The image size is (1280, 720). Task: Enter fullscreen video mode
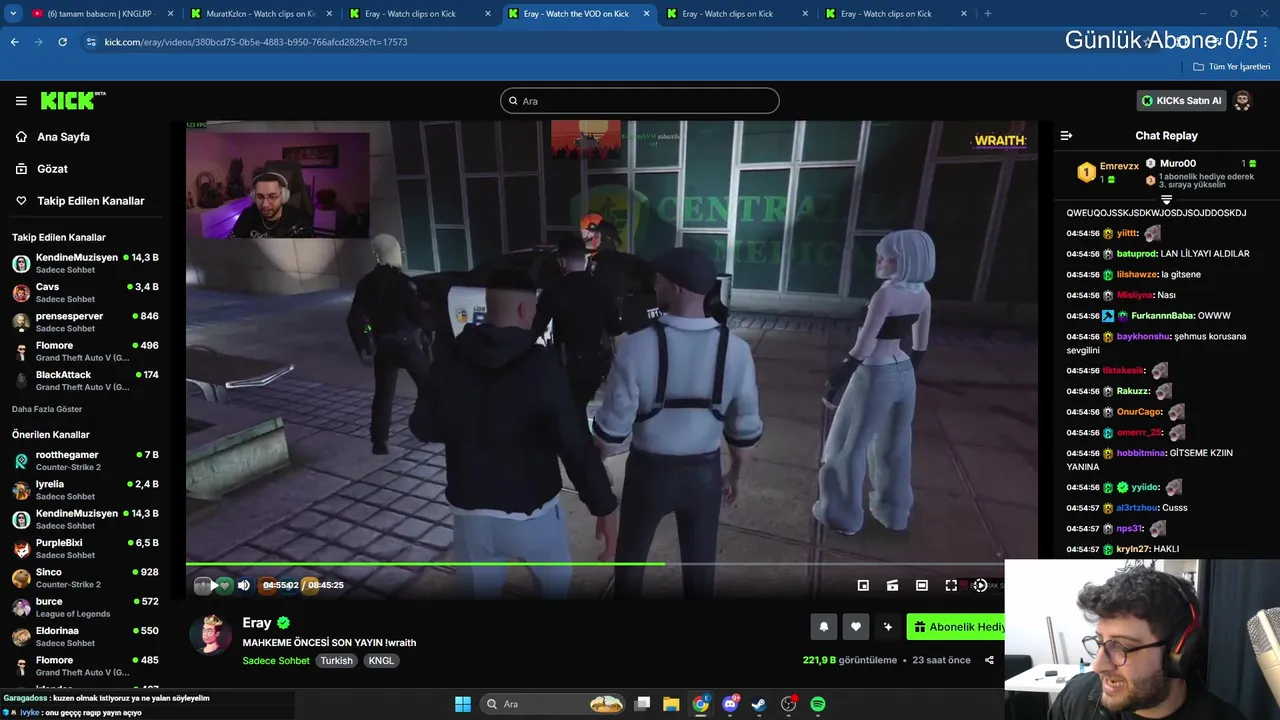click(x=951, y=585)
